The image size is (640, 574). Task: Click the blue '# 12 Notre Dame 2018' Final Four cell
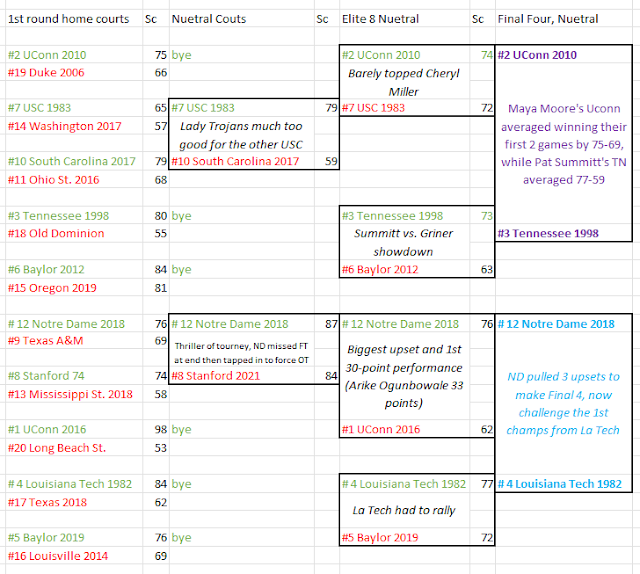click(x=563, y=324)
